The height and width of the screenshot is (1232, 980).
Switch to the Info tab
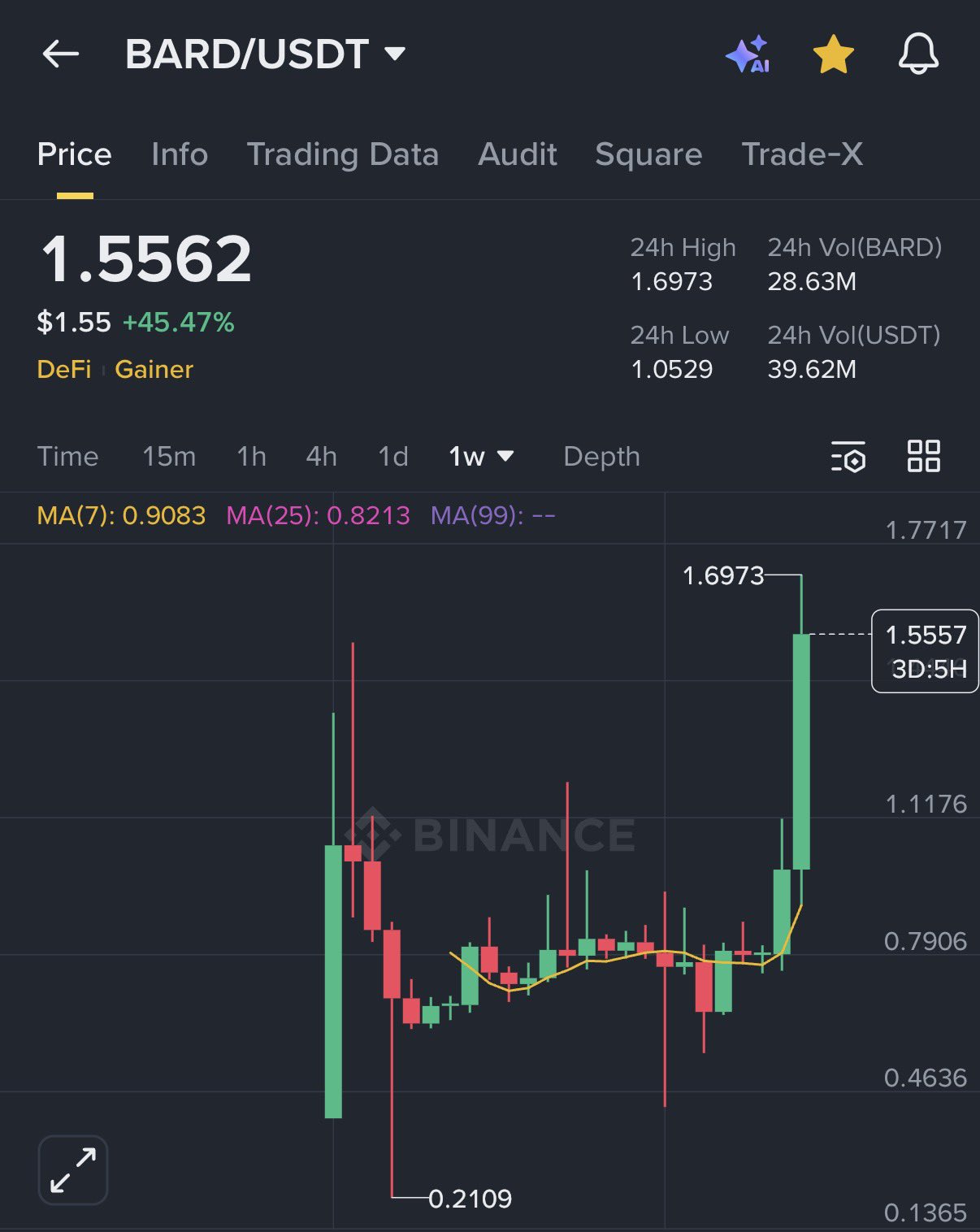pos(180,154)
